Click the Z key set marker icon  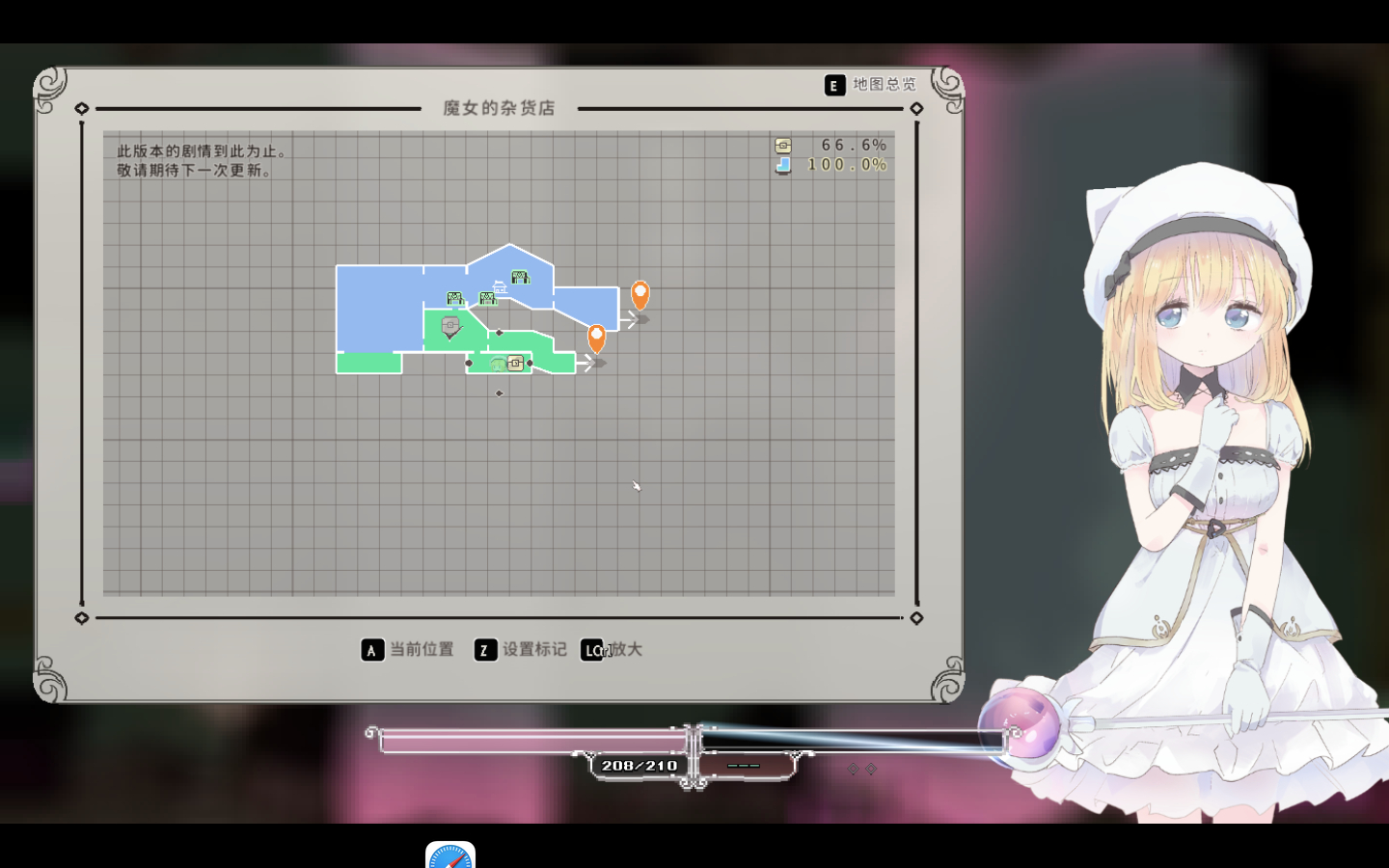(485, 650)
